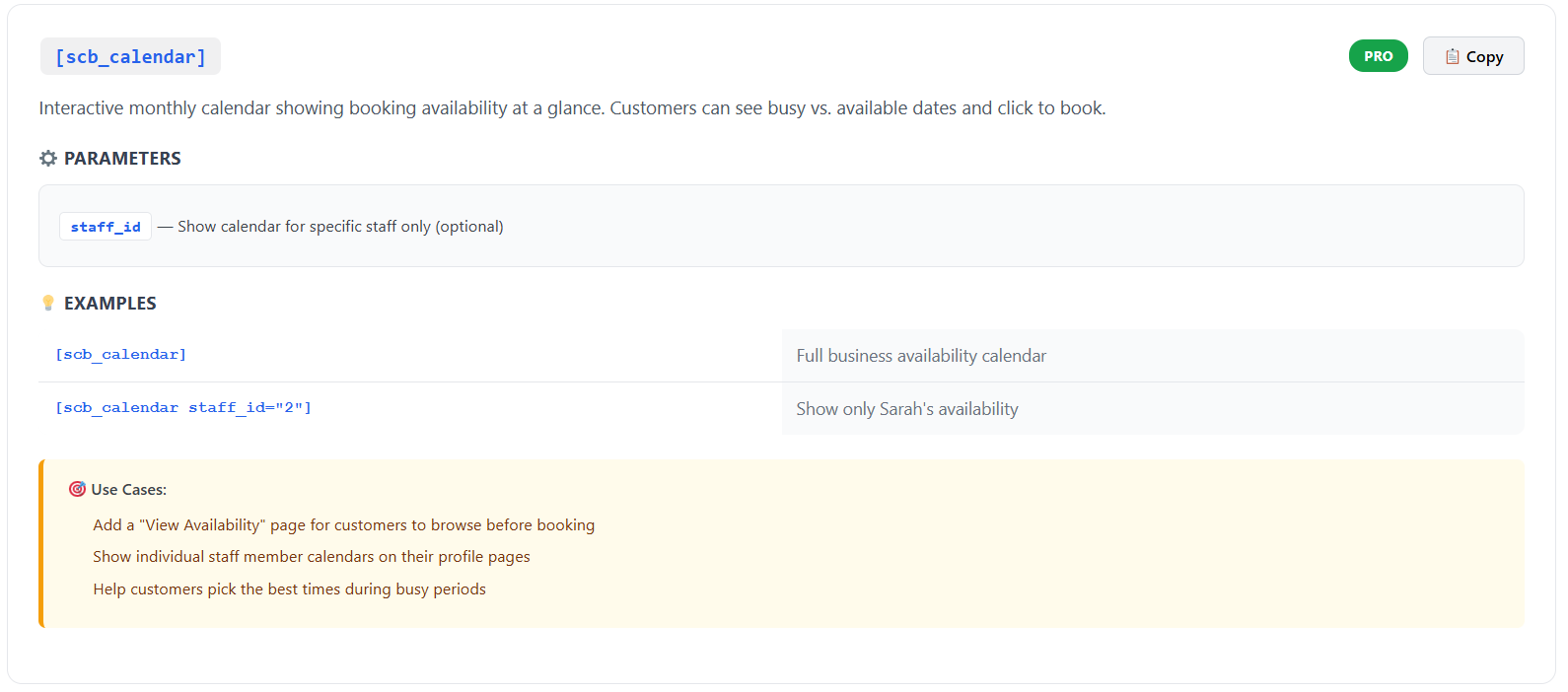Click 'Show only Sarah's availability' description

pyautogui.click(x=907, y=409)
